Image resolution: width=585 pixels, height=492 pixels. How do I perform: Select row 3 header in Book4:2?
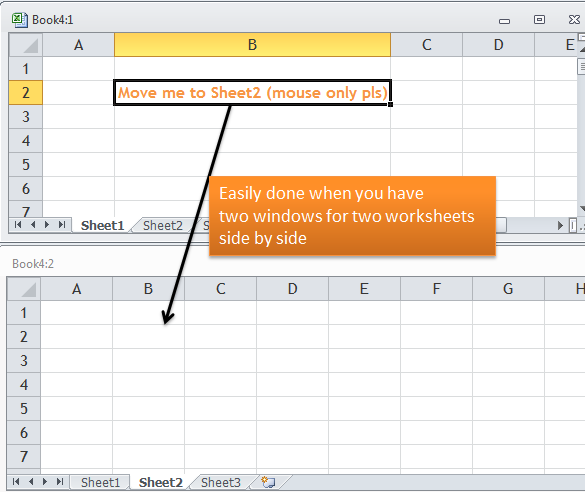click(24, 361)
